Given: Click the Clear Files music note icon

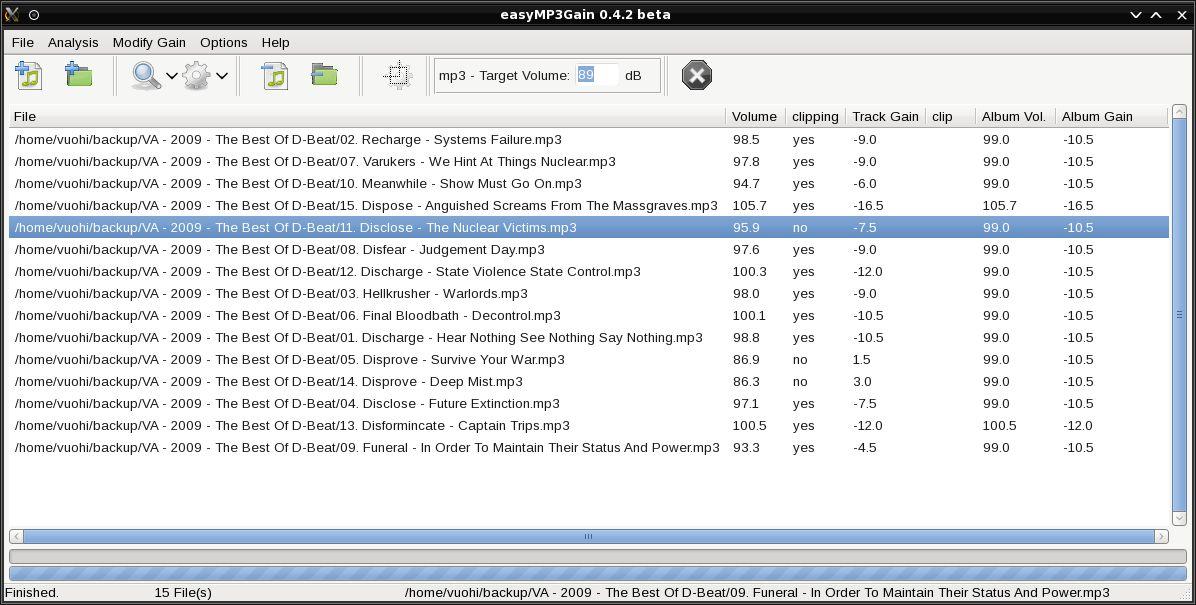Looking at the screenshot, I should click(275, 76).
